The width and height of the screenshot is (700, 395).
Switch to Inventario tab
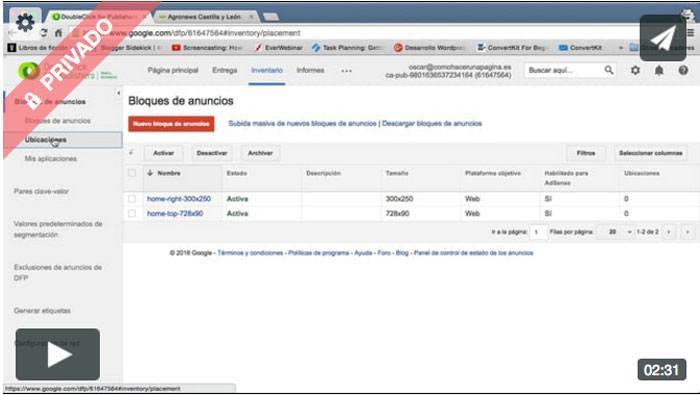[x=267, y=71]
